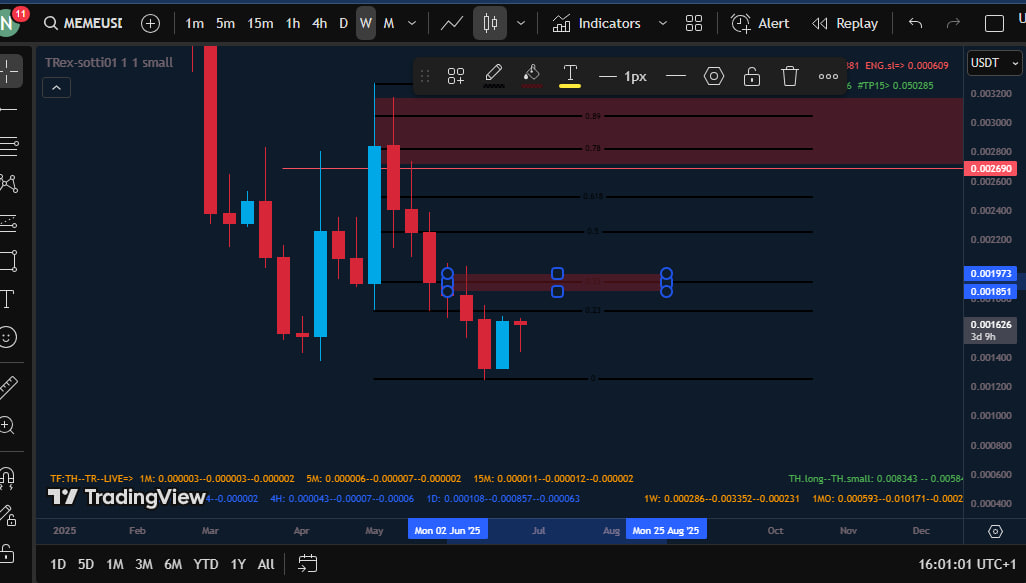Lock the selected drawing
Screen dimensions: 1026x583
pos(752,77)
